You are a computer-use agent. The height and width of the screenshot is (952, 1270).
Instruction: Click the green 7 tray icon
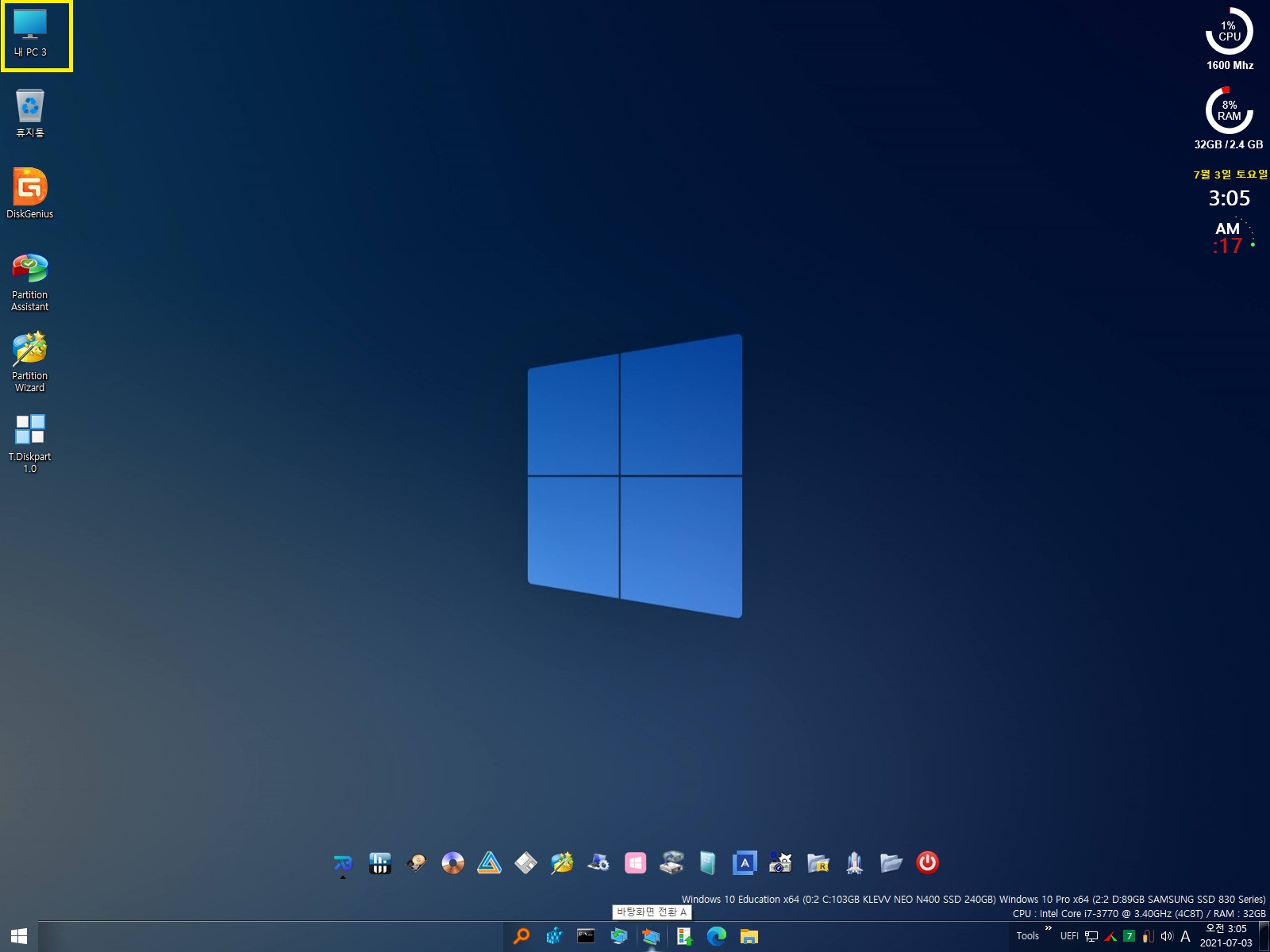[1130, 936]
